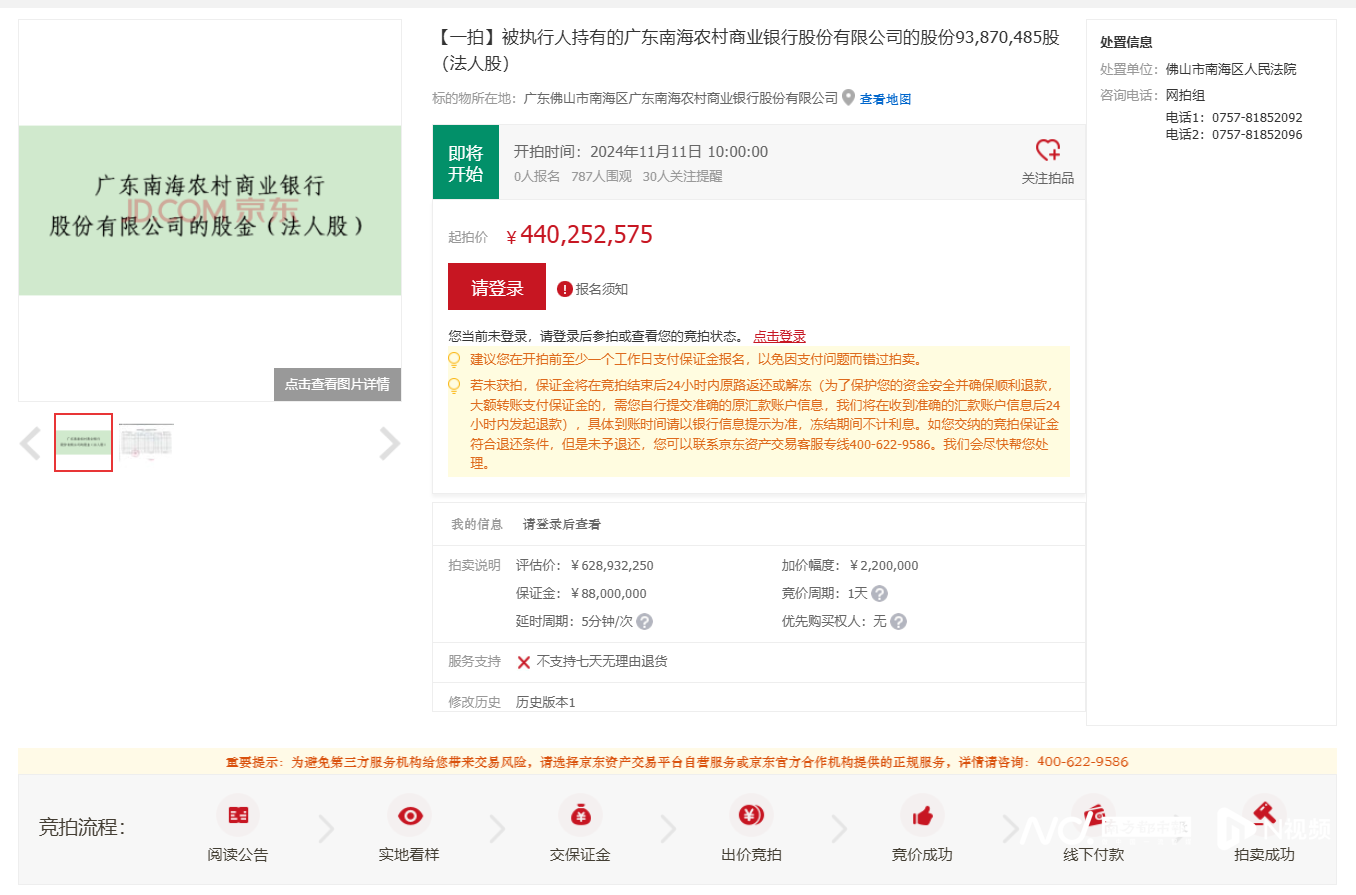Click the heart icon to follow this auction

(1048, 150)
